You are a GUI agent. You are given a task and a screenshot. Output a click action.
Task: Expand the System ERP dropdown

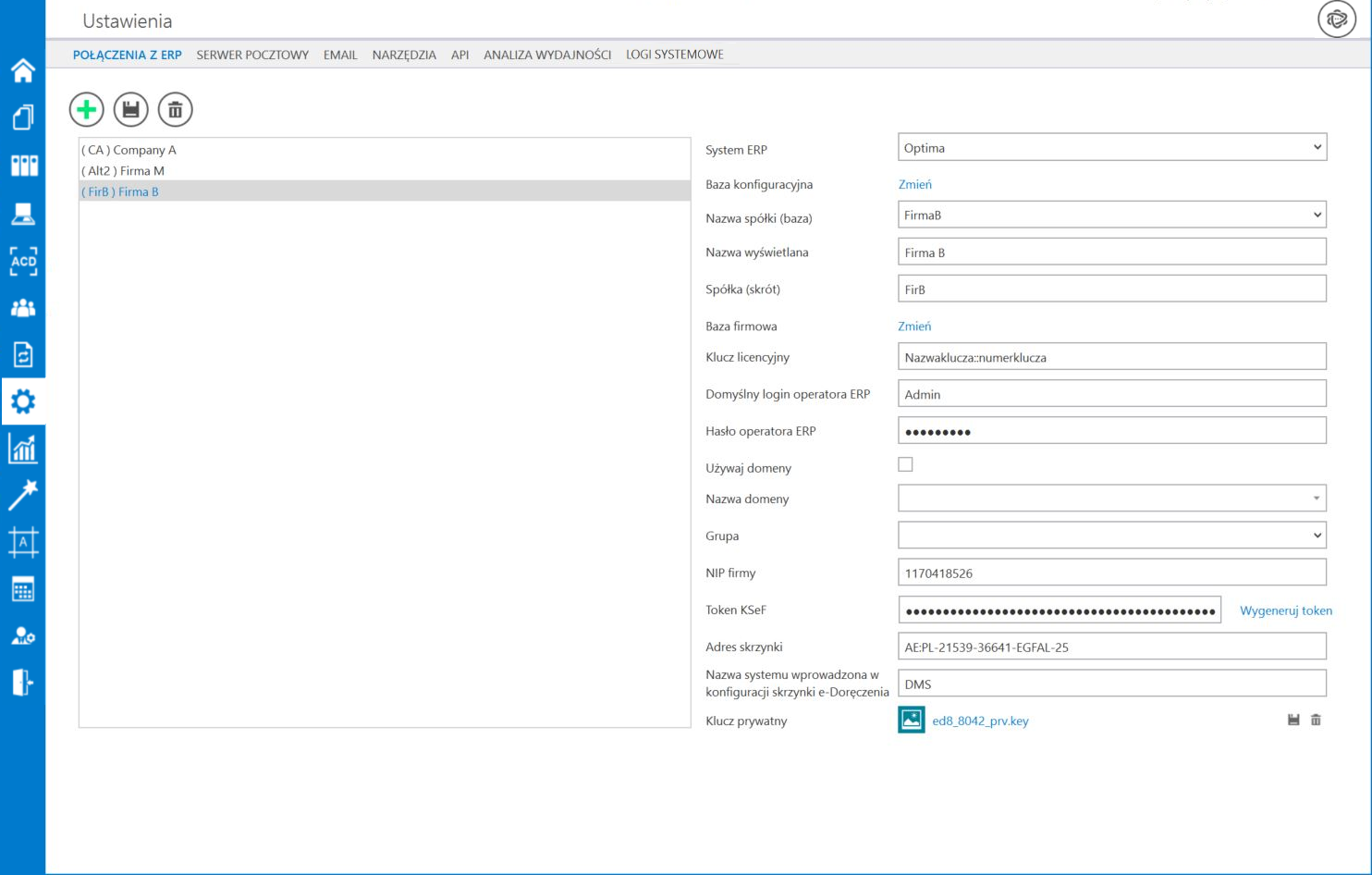[x=1111, y=148]
